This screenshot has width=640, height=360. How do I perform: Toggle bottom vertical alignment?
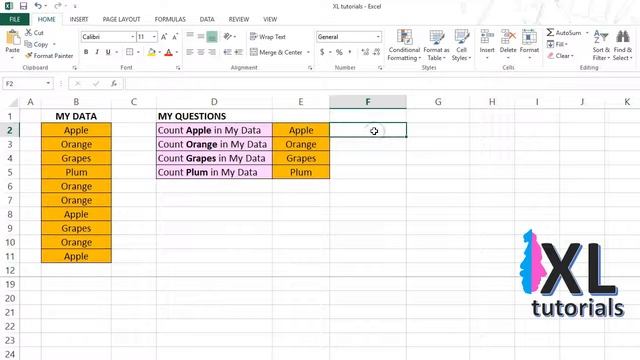[212, 36]
